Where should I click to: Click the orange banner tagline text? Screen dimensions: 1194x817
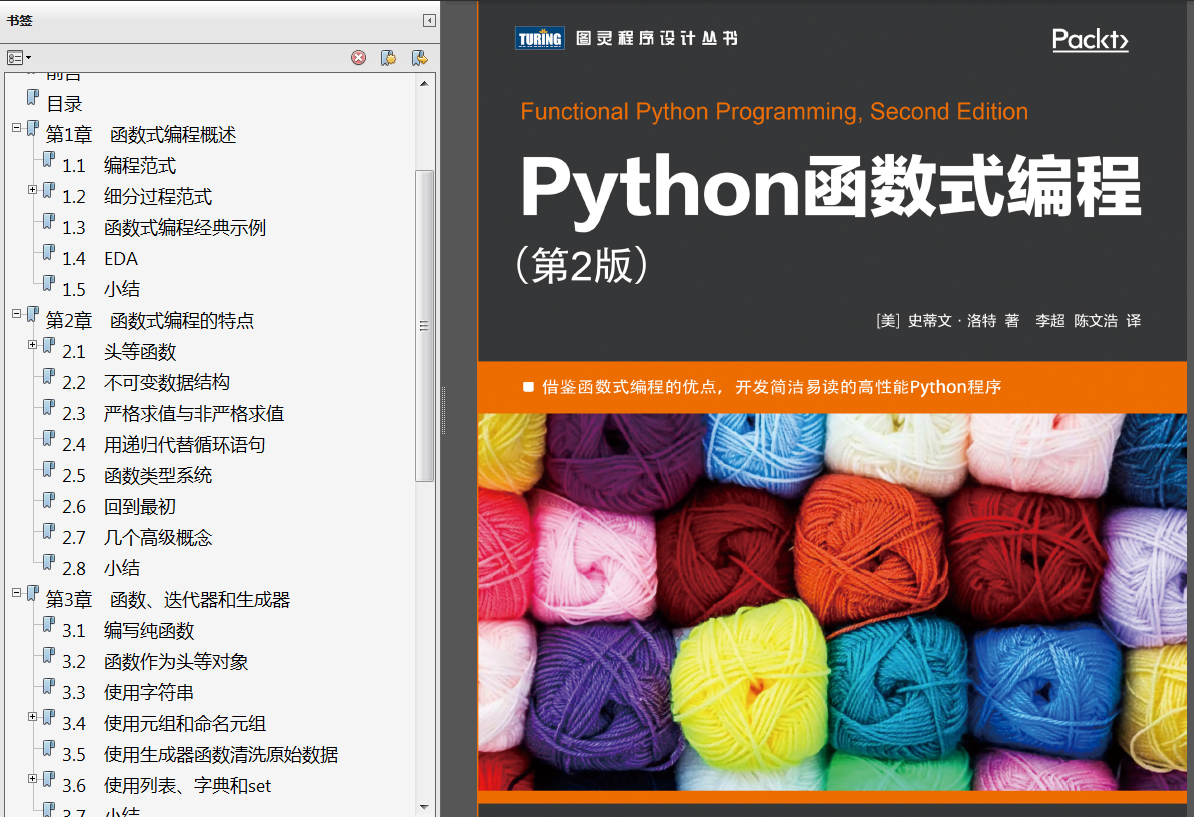[x=771, y=388]
